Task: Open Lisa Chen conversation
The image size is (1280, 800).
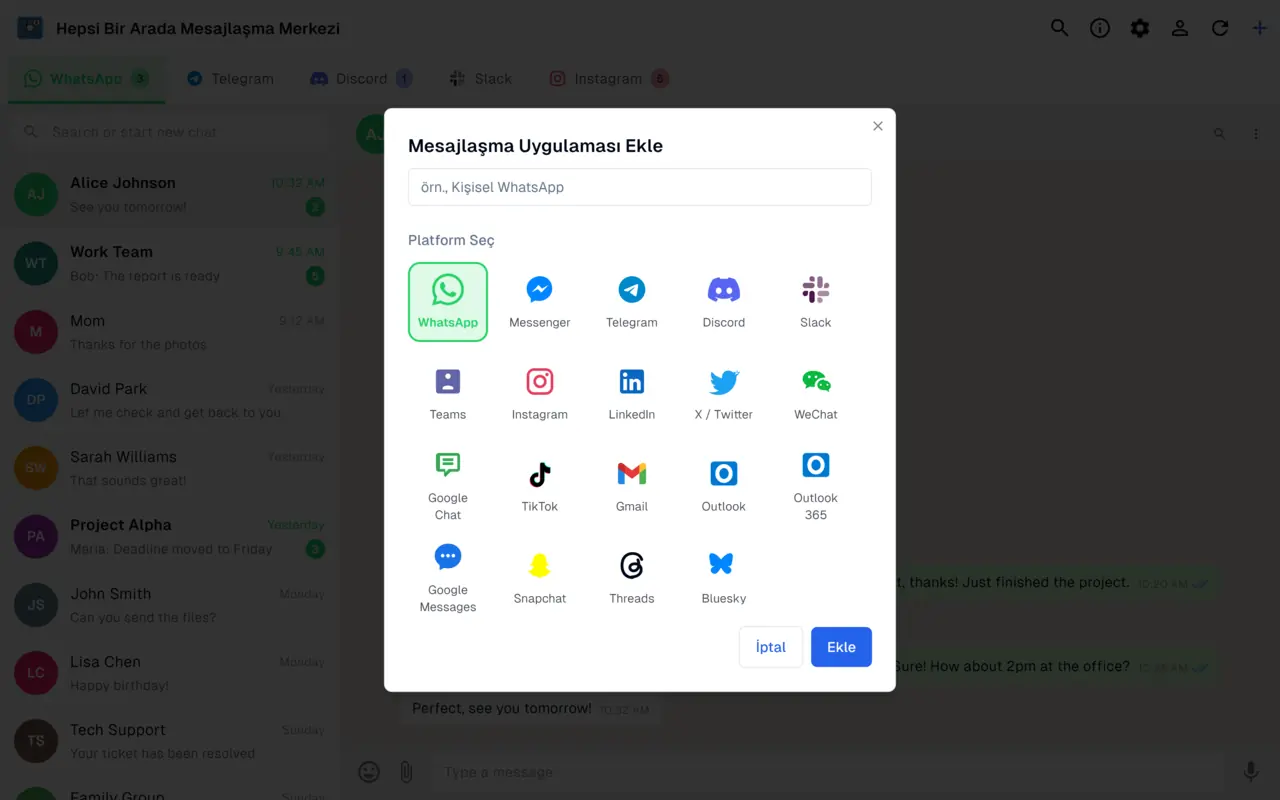Action: (x=170, y=673)
